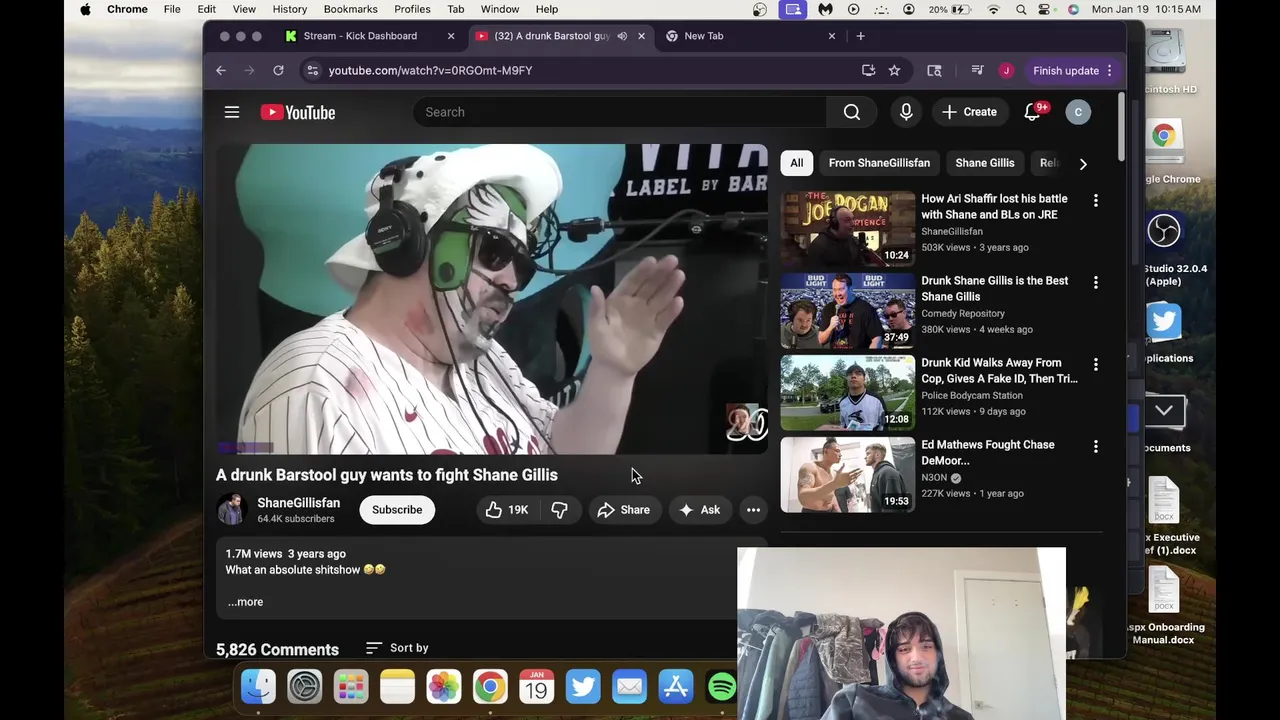Open options for Ari Shaffir video
This screenshot has width=1280, height=720.
(x=1095, y=201)
